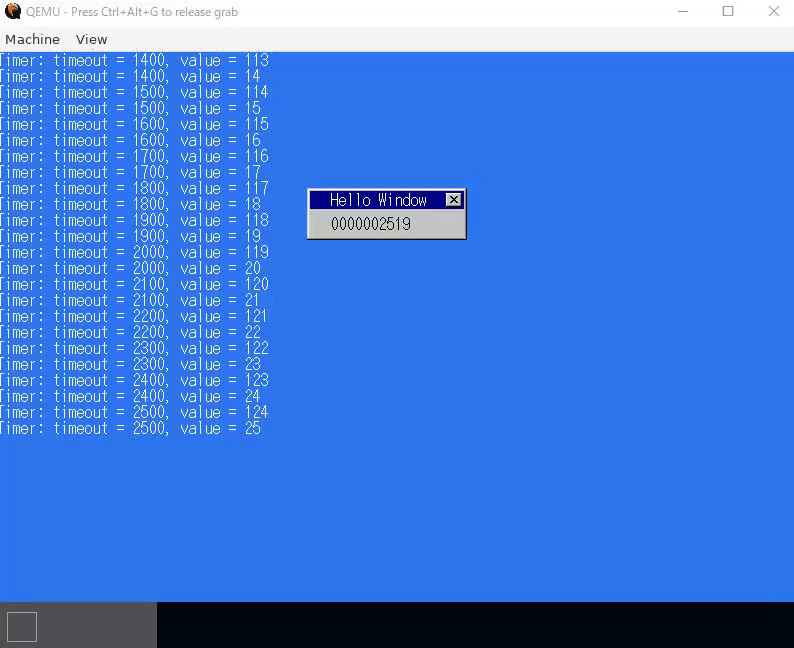Click the line with value = 18

tap(130, 205)
